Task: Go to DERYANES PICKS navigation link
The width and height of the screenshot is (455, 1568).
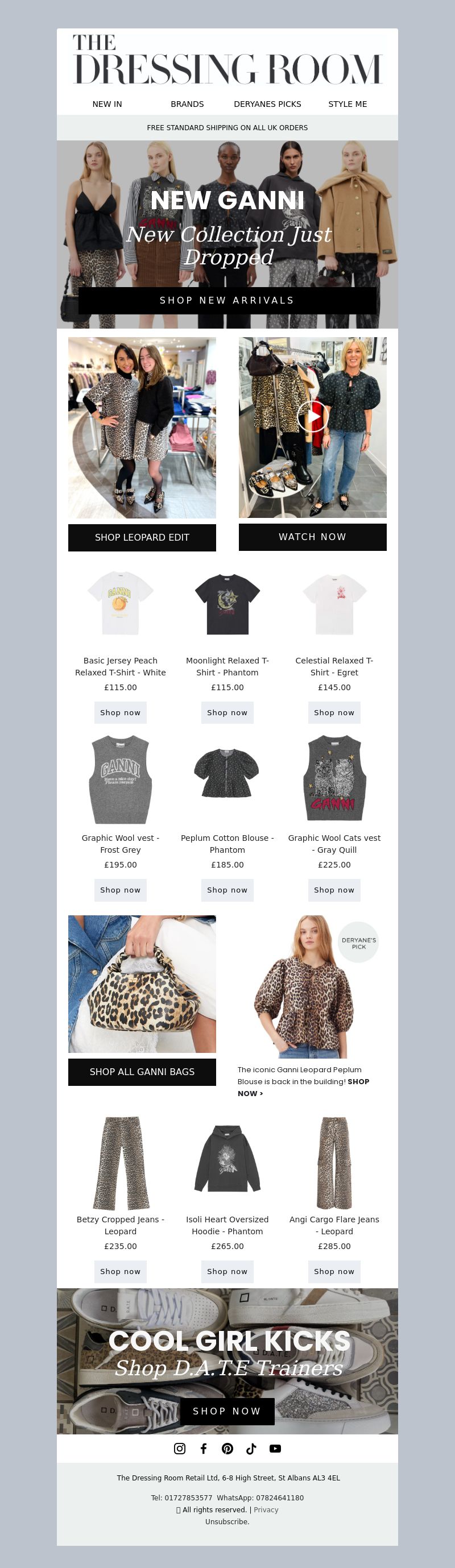Action: pos(267,104)
